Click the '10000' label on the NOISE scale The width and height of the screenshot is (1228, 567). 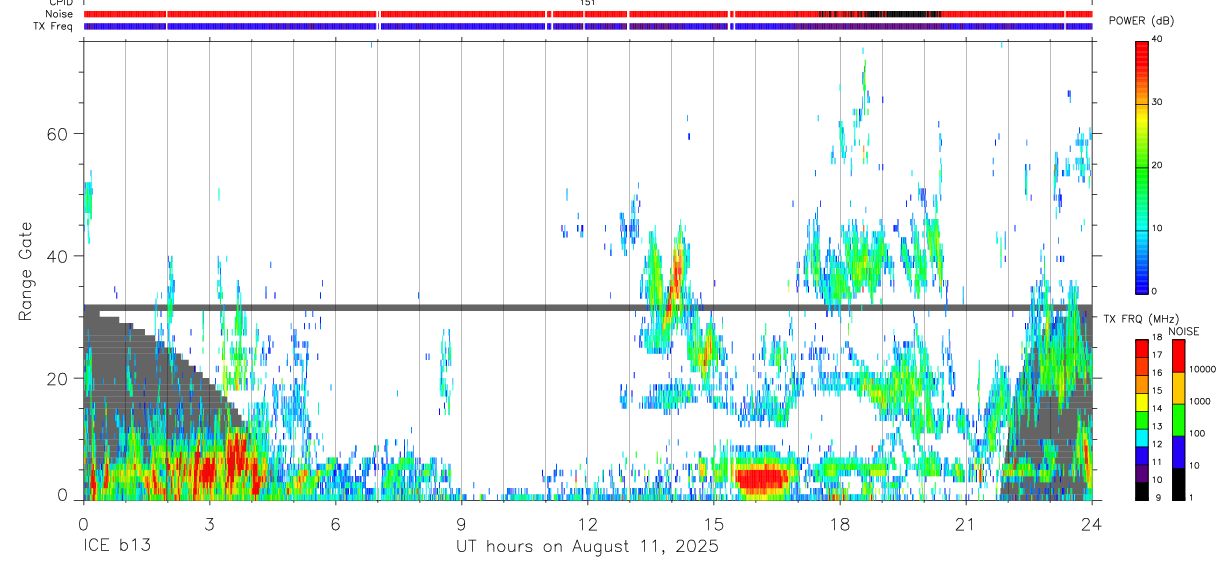click(x=1202, y=369)
